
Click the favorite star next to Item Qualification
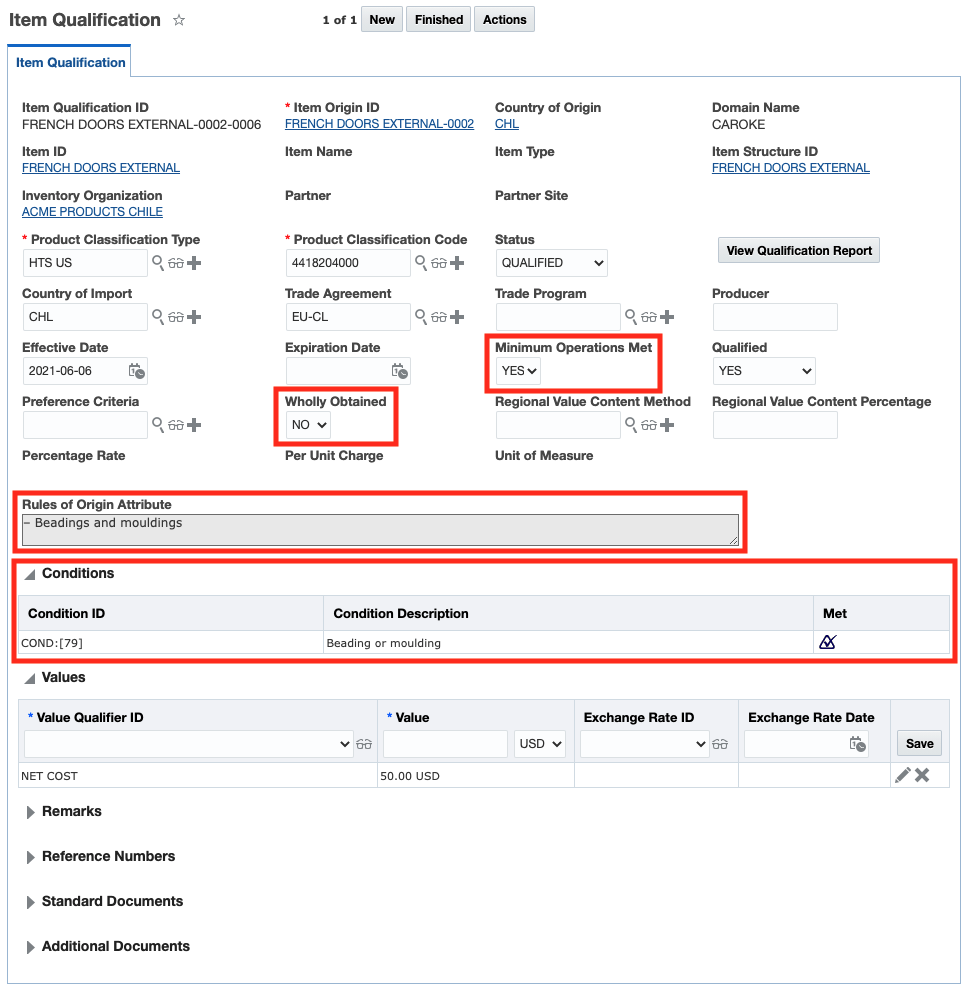(179, 20)
